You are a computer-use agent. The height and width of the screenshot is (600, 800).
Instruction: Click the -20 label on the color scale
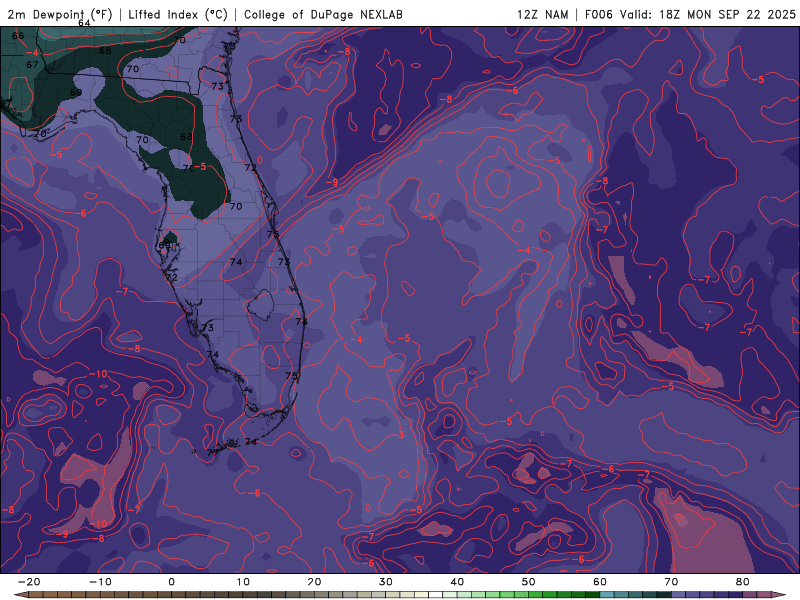coord(29,582)
